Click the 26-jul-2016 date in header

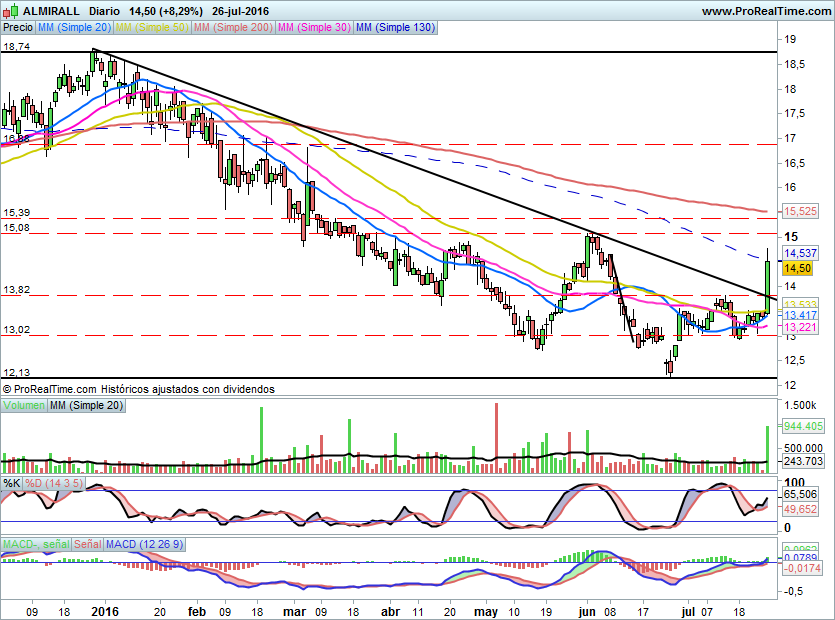pyautogui.click(x=240, y=11)
